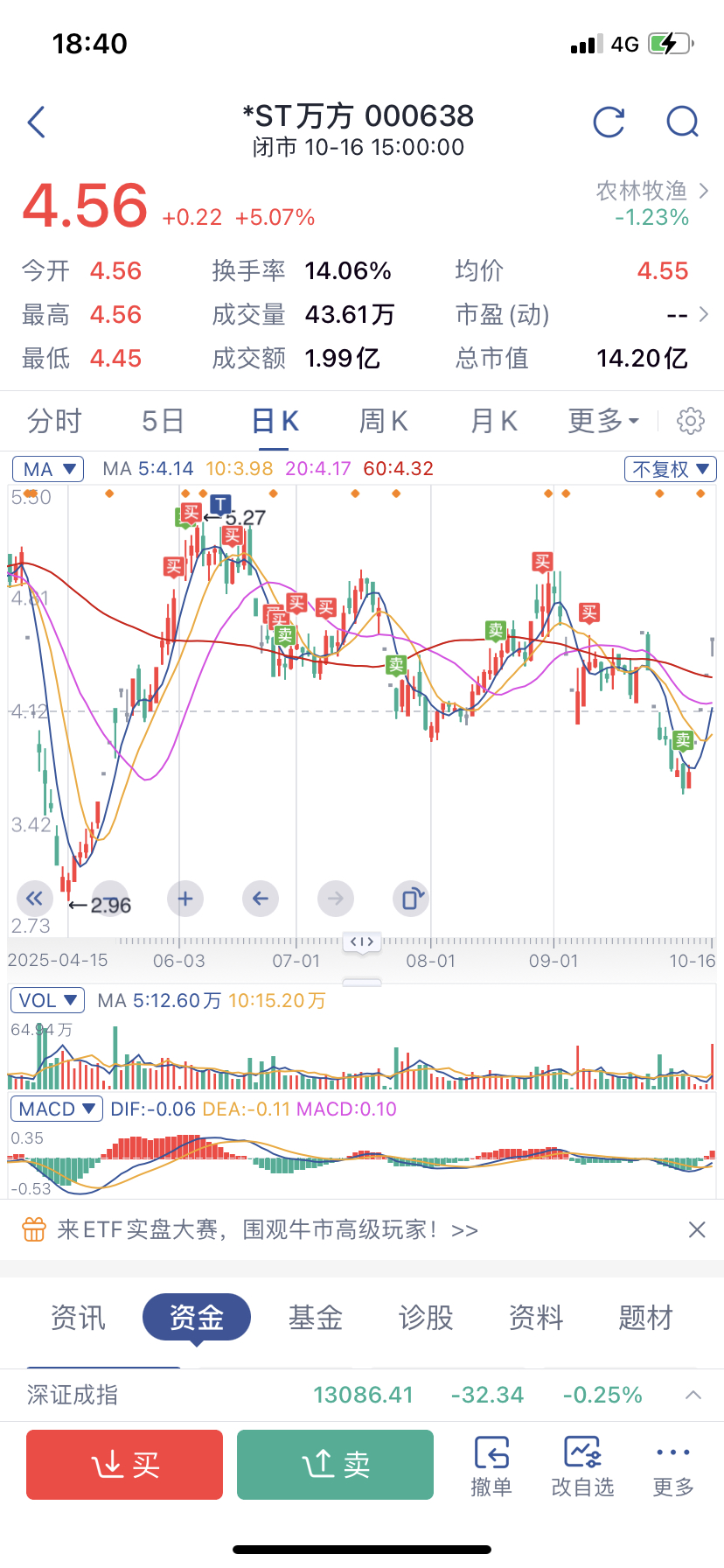Open the 撤单 cancel order icon
Screen dimensions: 724x1568
491,1466
